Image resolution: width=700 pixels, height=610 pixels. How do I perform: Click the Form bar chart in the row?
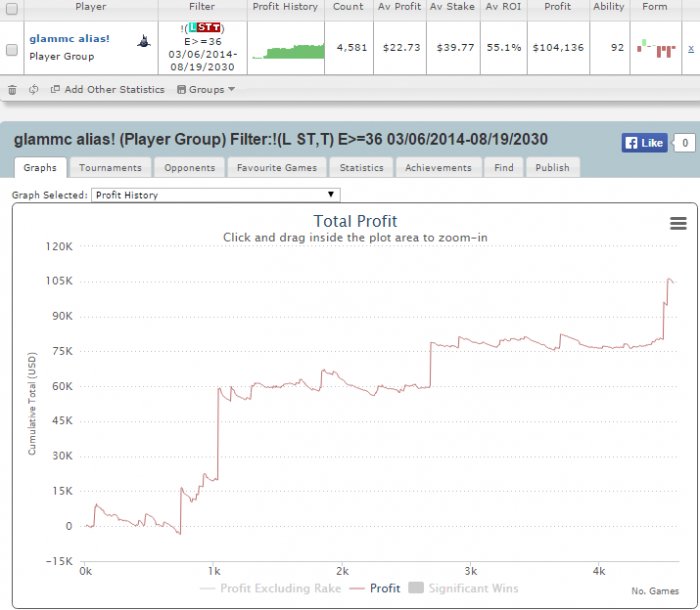[656, 48]
